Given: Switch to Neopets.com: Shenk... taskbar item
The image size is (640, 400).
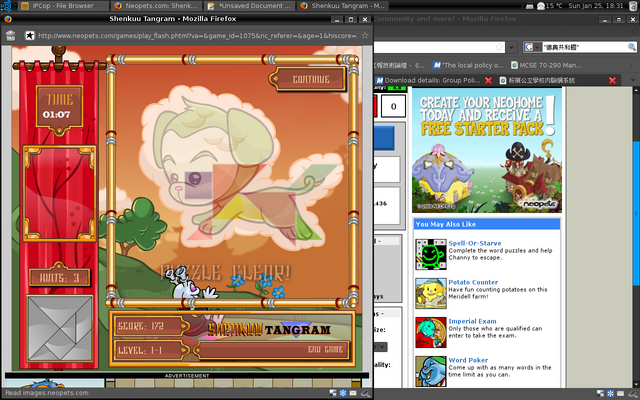Looking at the screenshot, I should point(156,6).
